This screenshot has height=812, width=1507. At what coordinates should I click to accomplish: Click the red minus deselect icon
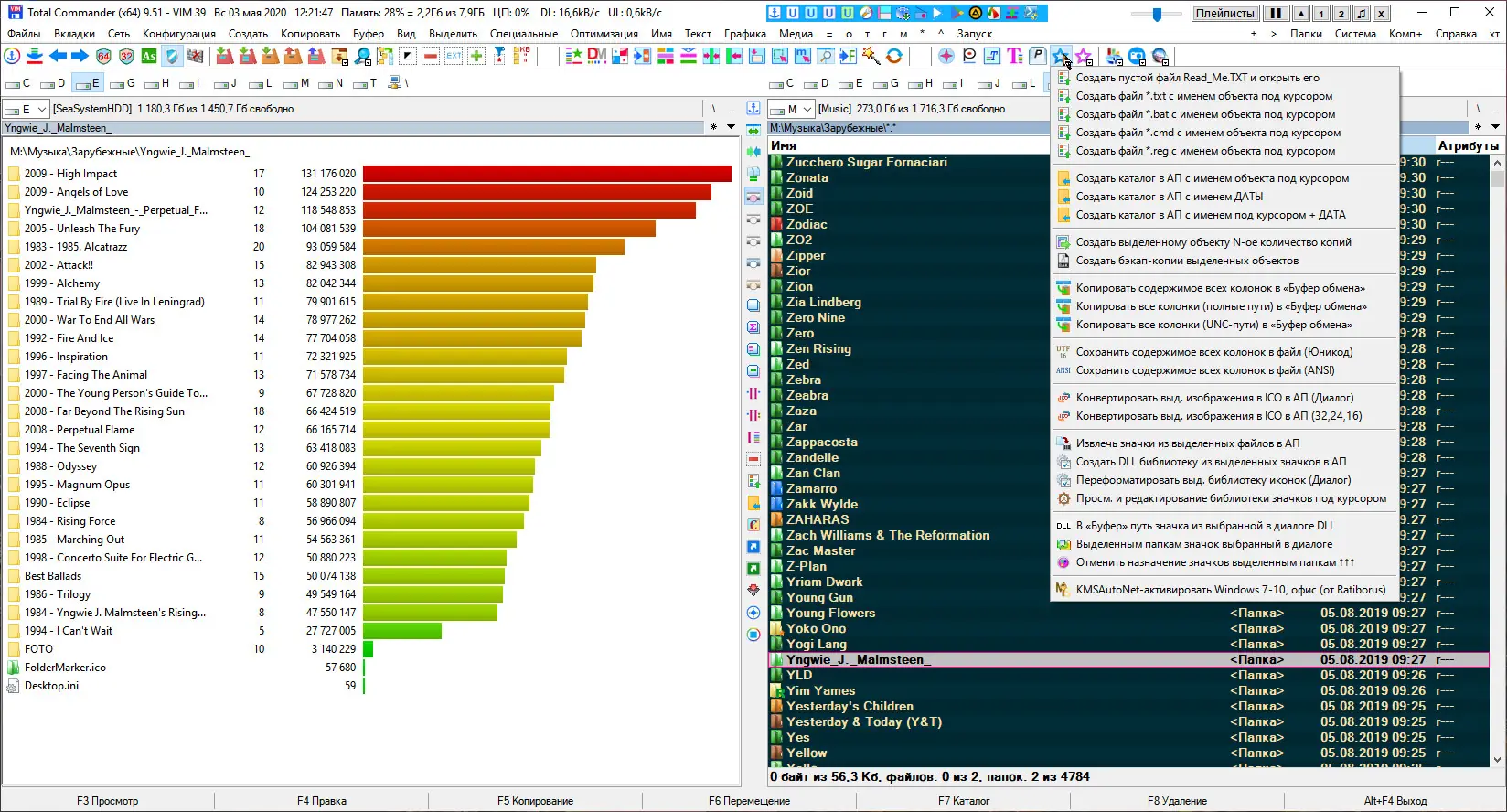pos(431,57)
